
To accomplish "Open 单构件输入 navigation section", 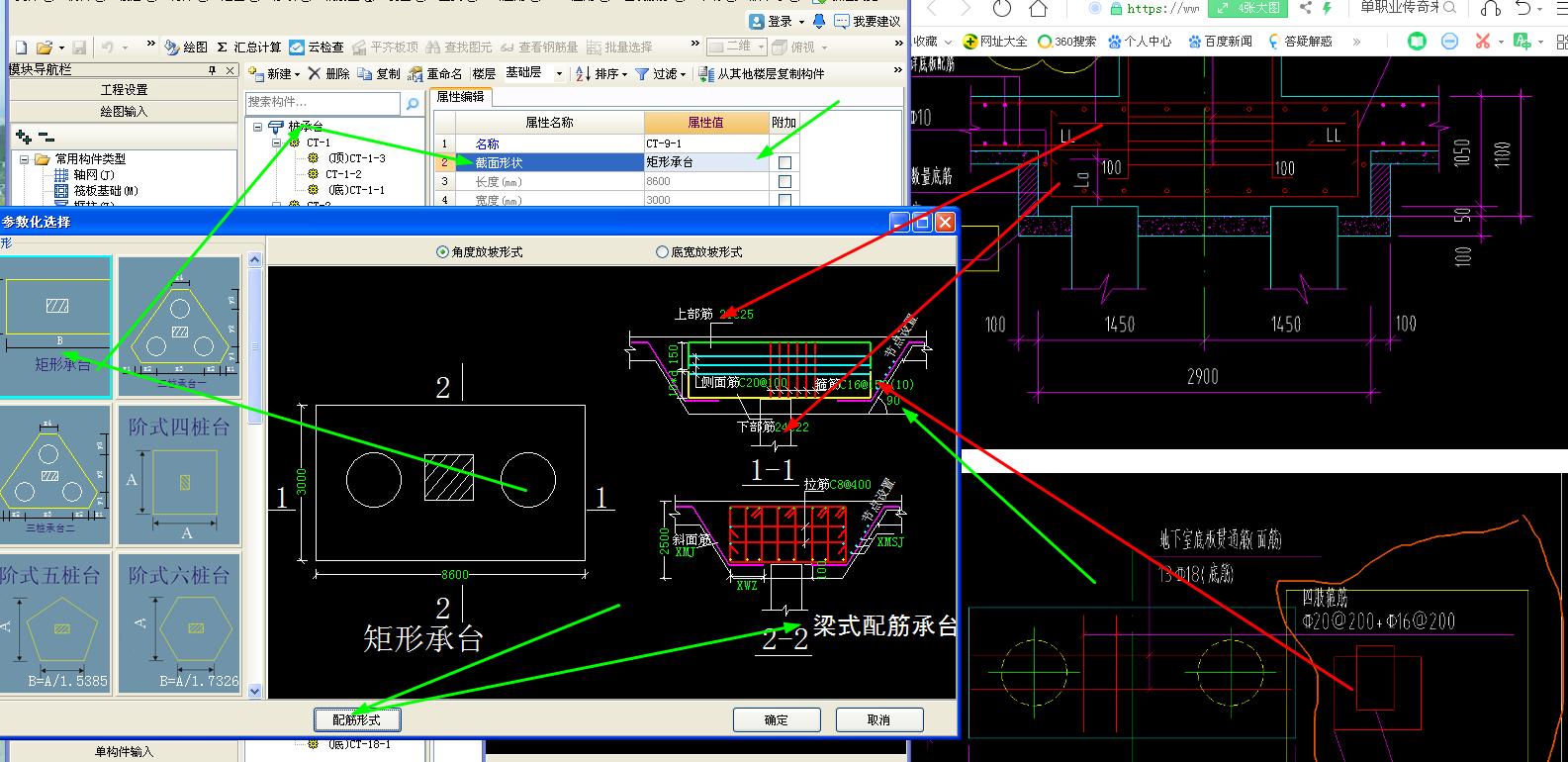I will point(124,752).
